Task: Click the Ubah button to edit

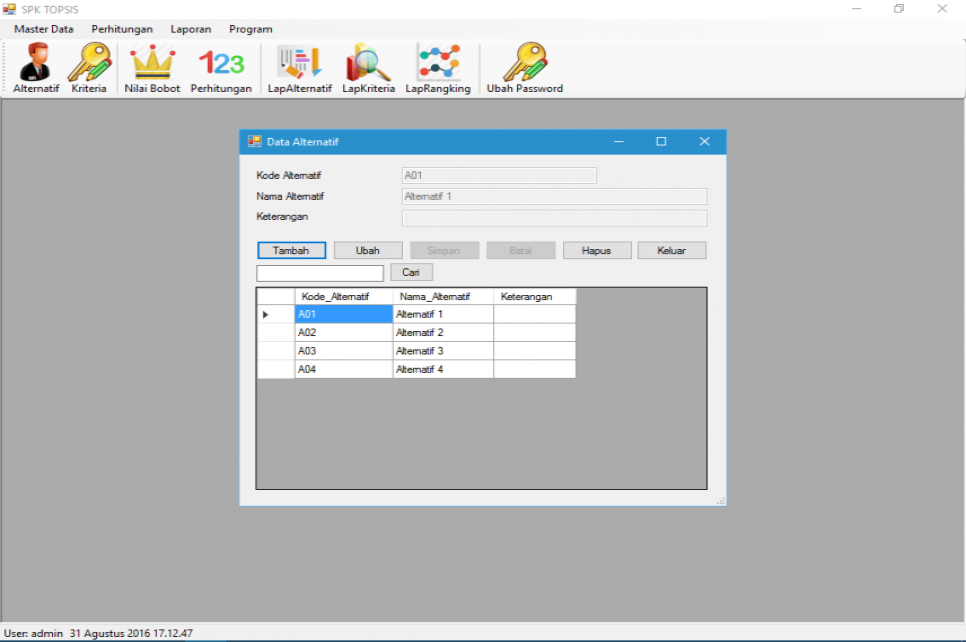Action: tap(368, 250)
